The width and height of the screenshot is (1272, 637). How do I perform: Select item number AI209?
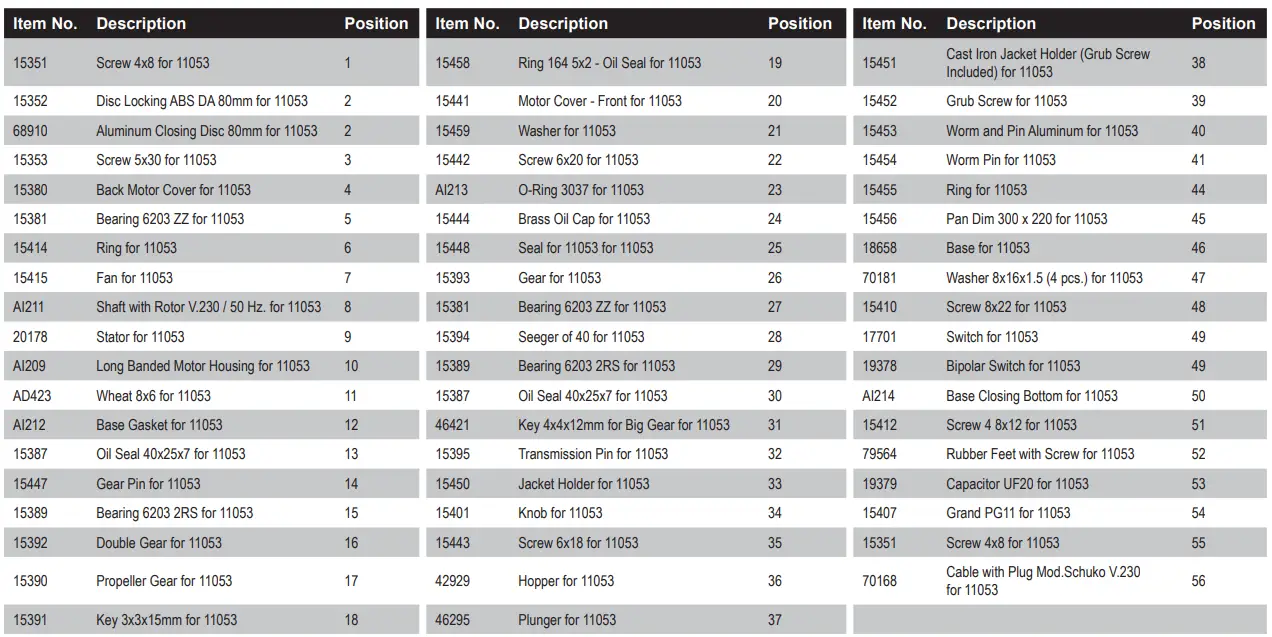pos(30,366)
